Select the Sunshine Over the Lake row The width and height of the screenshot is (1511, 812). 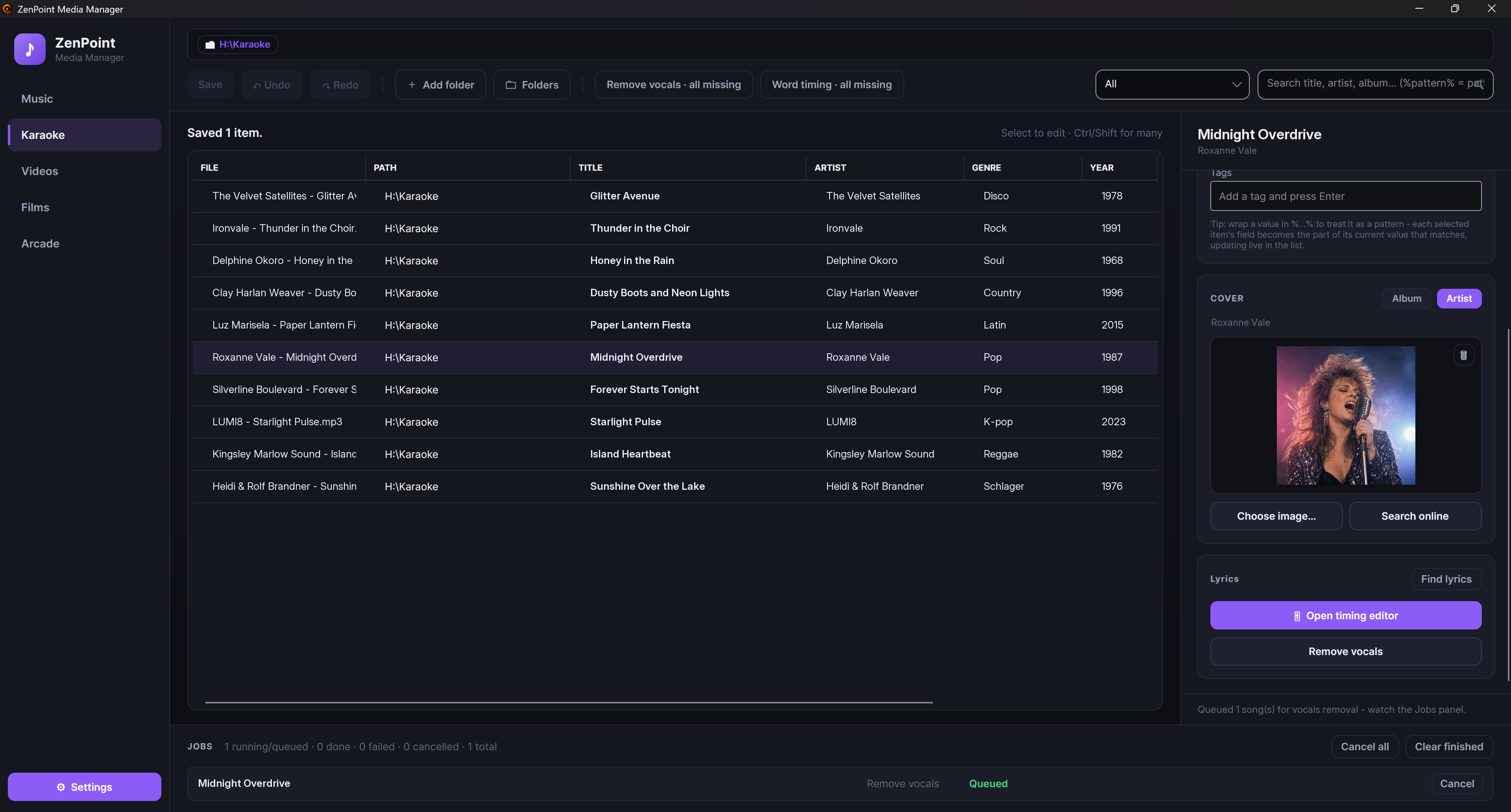(x=674, y=487)
